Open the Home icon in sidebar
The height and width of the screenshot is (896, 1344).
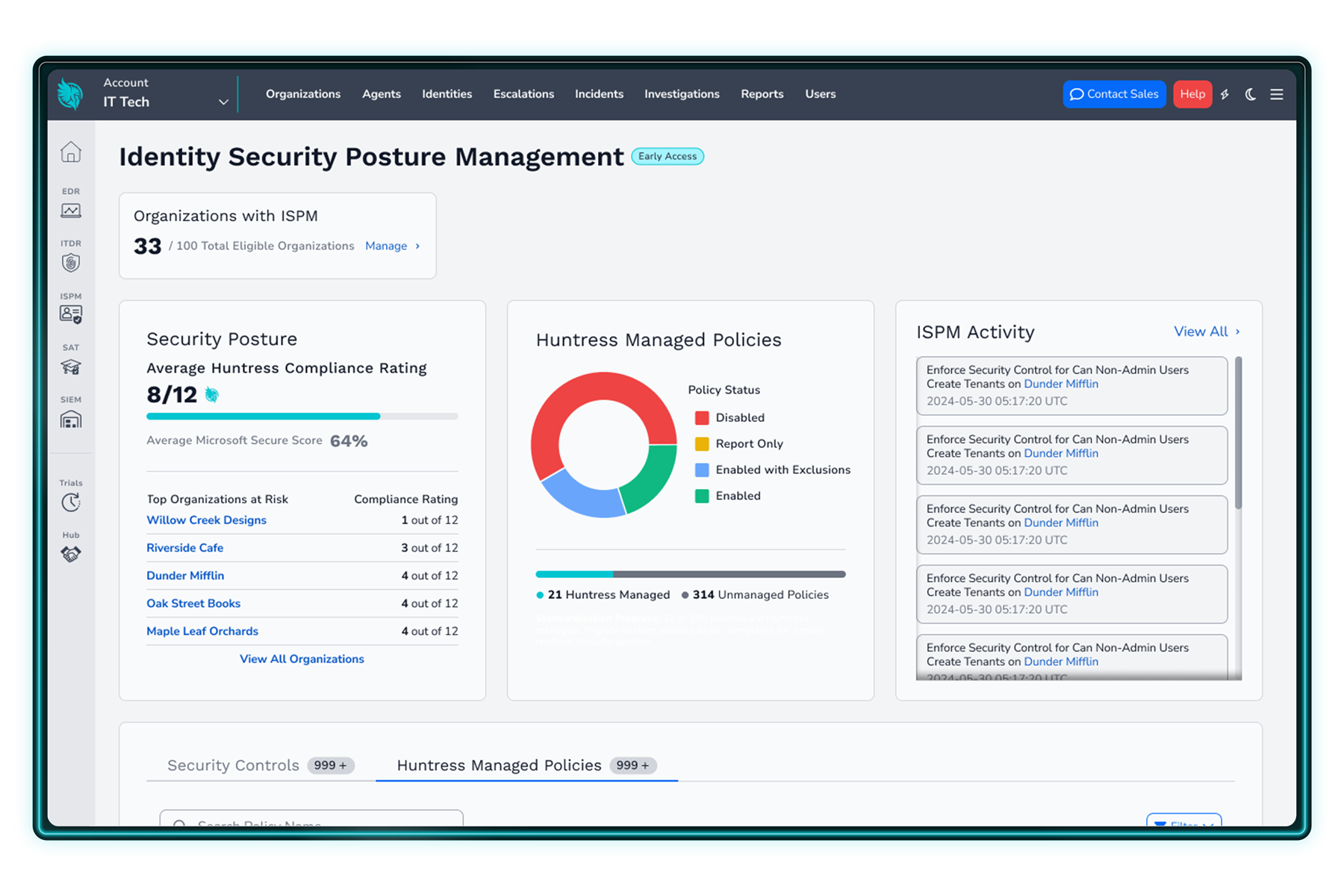71,152
